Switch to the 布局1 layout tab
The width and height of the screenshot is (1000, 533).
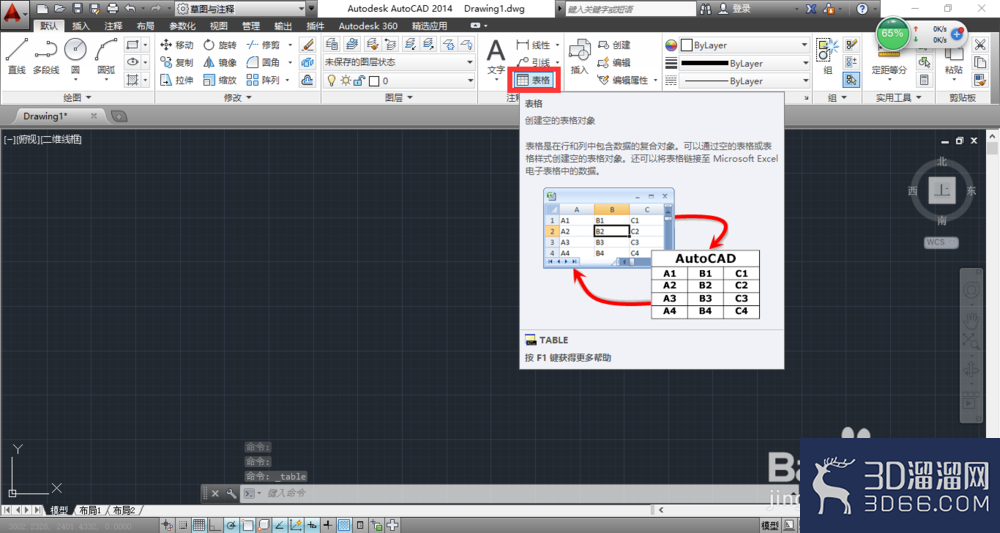pos(91,511)
